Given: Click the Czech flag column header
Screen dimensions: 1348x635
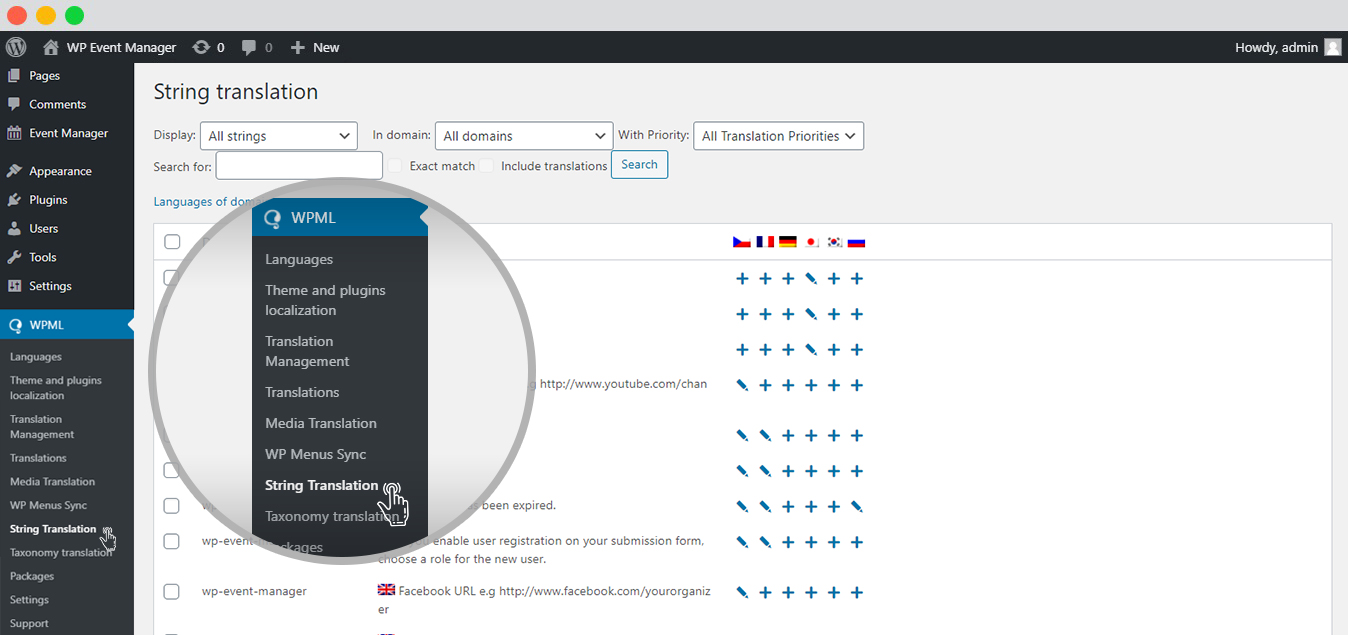Looking at the screenshot, I should (x=742, y=242).
